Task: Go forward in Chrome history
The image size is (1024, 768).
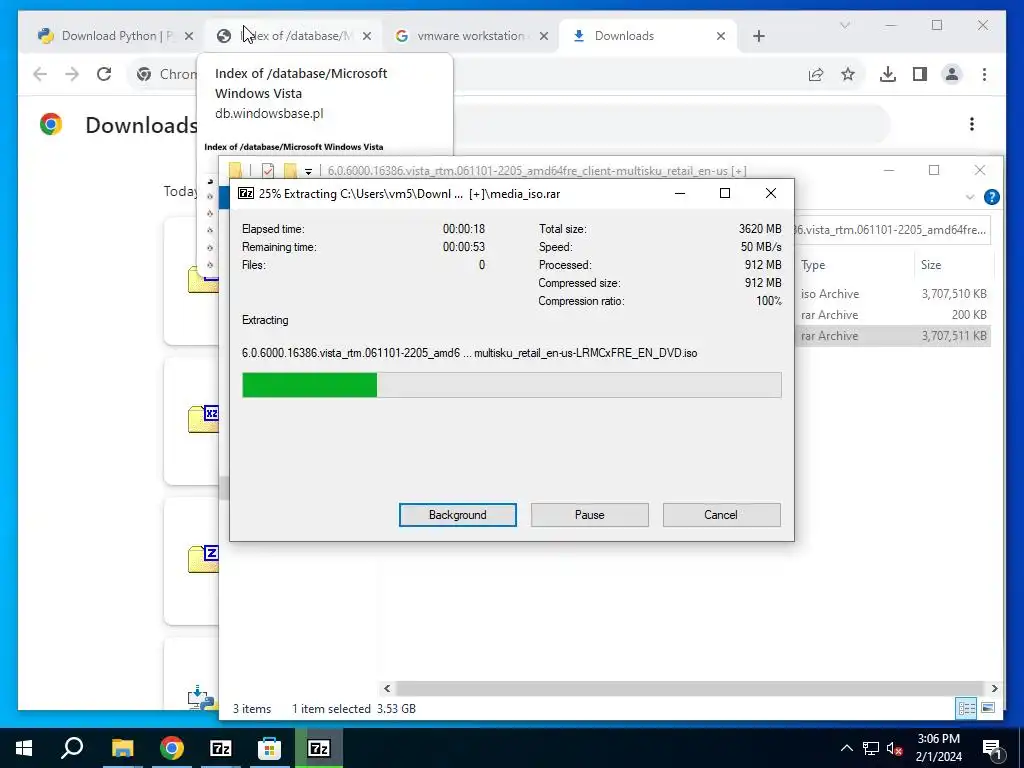Action: point(72,74)
